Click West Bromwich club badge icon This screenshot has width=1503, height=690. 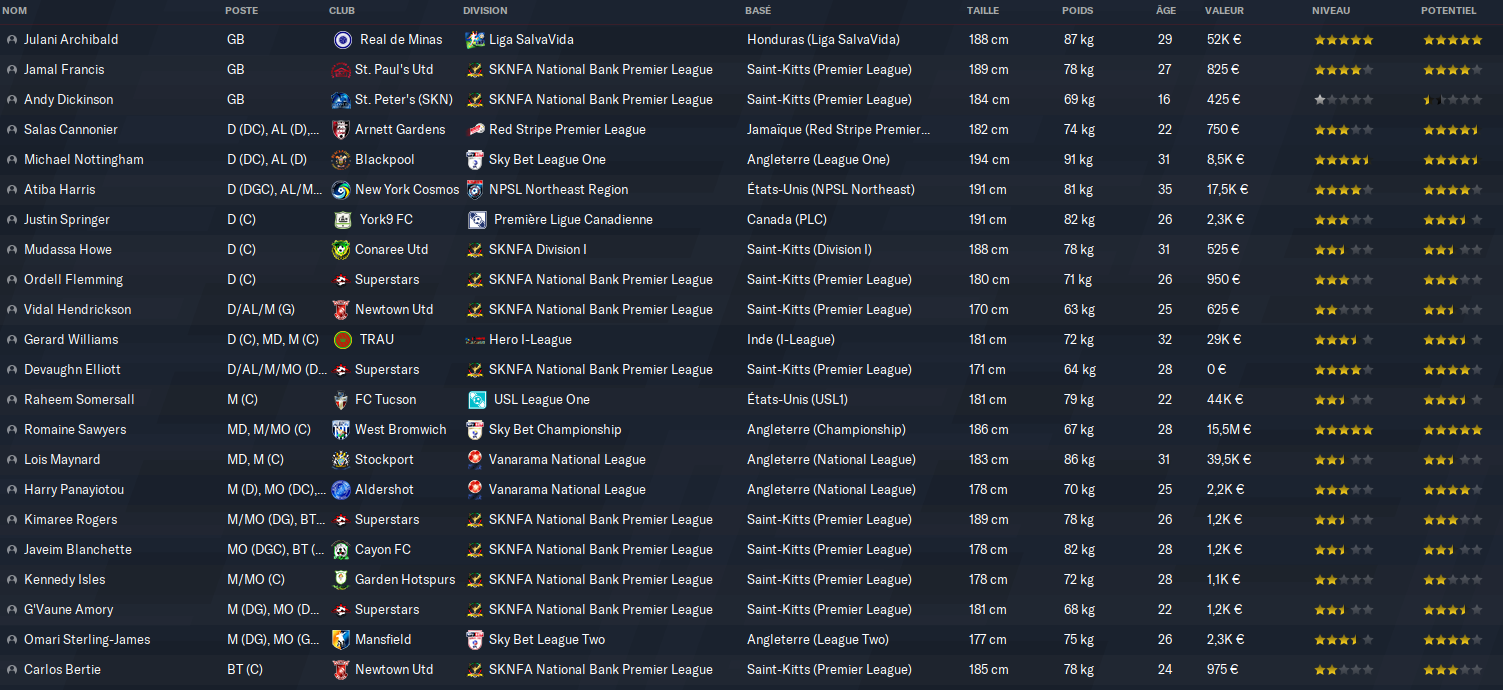[341, 430]
